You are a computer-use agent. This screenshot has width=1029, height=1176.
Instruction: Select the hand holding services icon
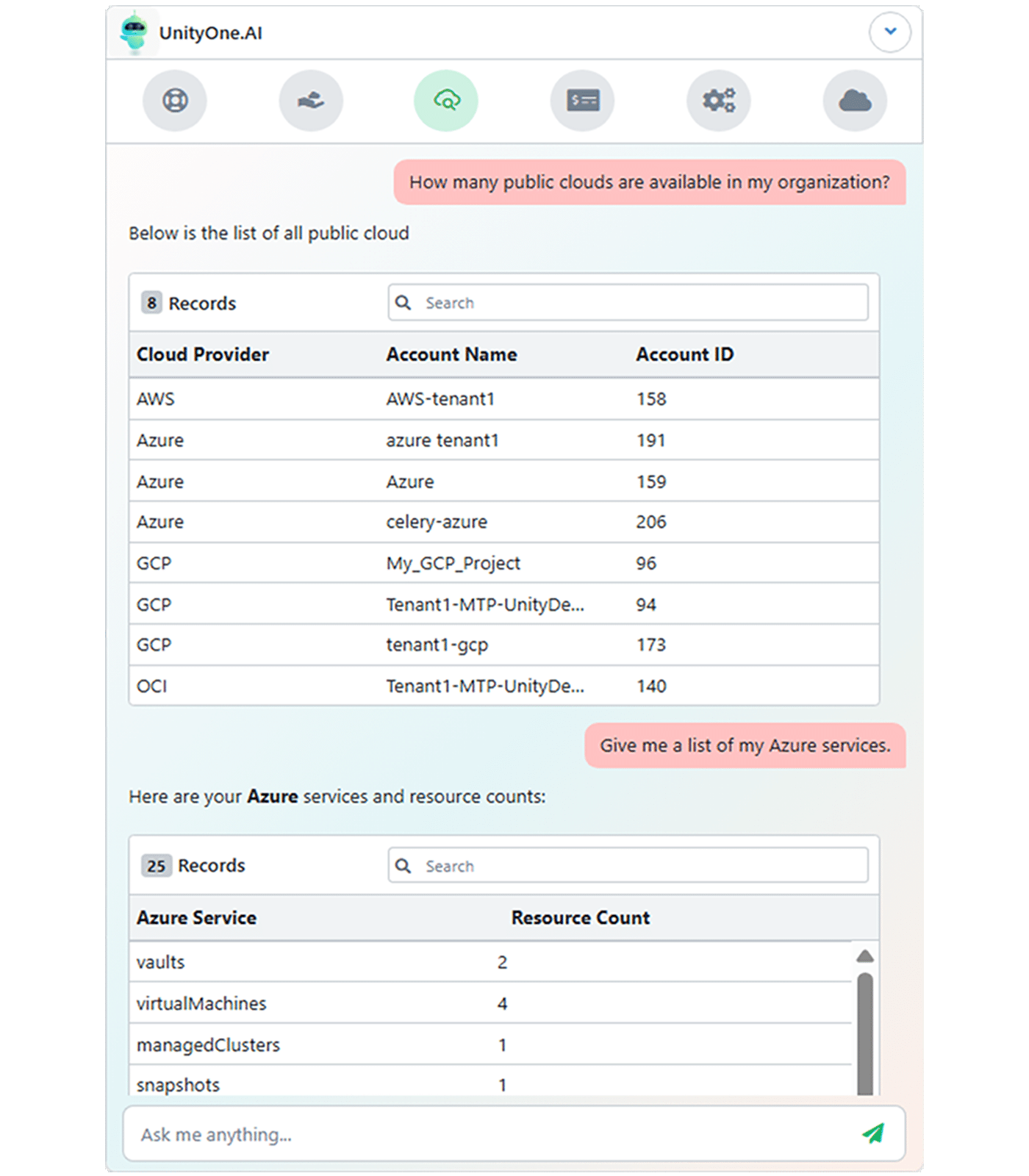pos(311,101)
